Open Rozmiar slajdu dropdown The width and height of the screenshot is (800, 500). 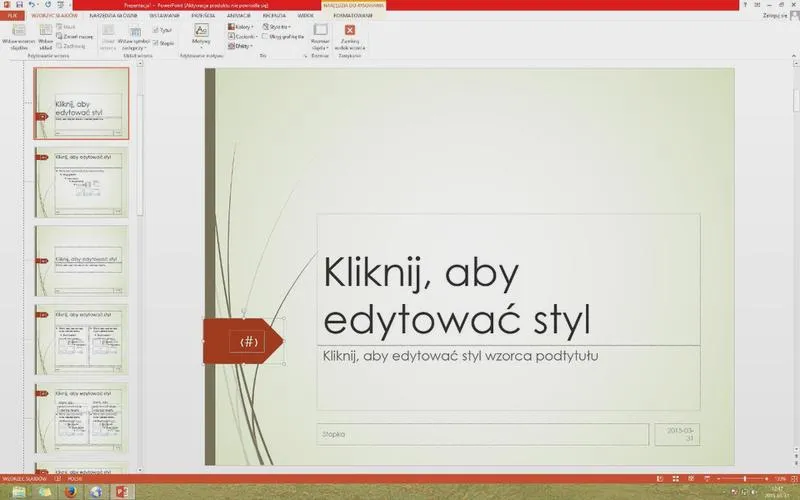[320, 37]
